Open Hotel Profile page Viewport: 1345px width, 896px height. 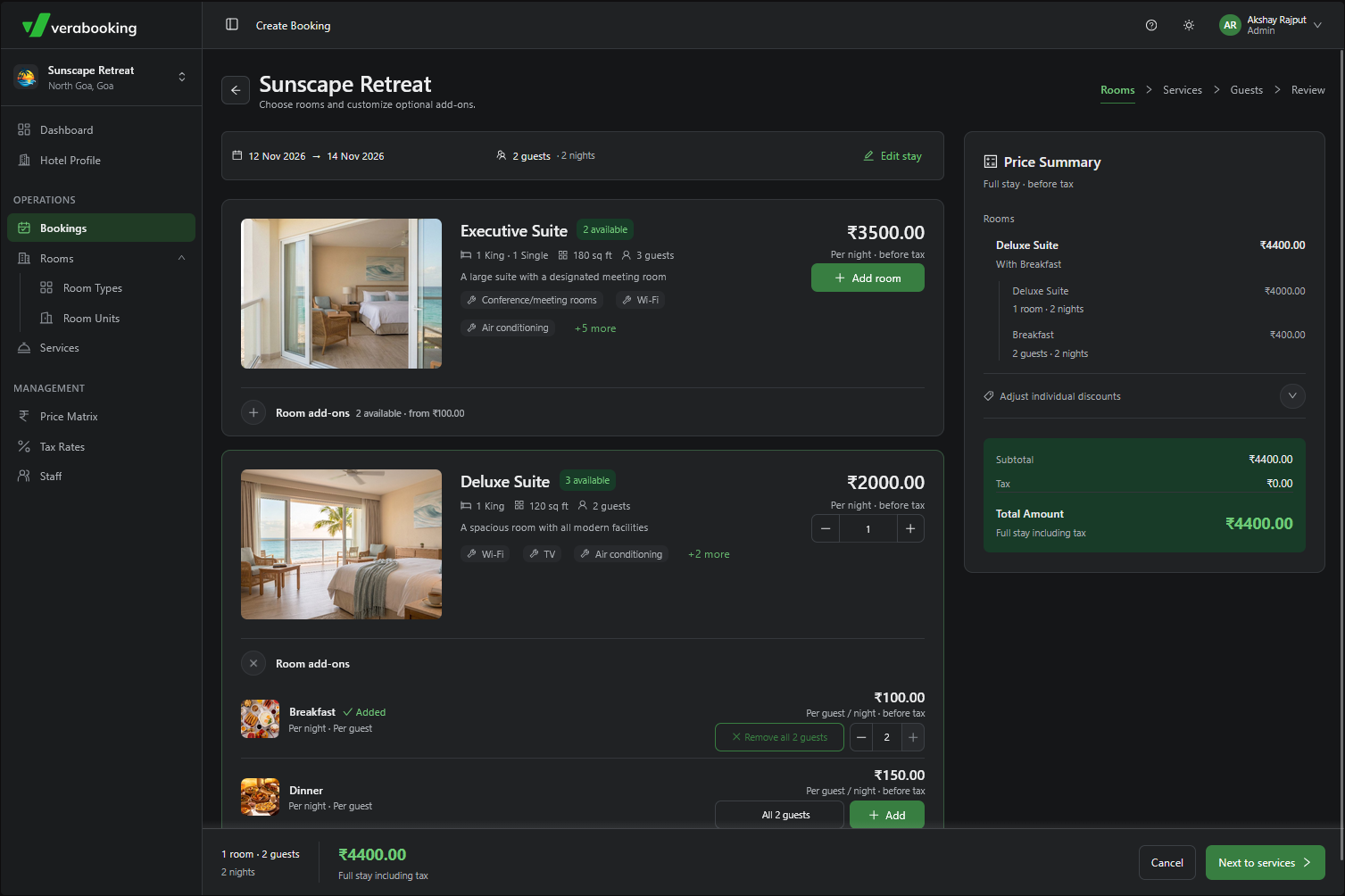pyautogui.click(x=101, y=161)
